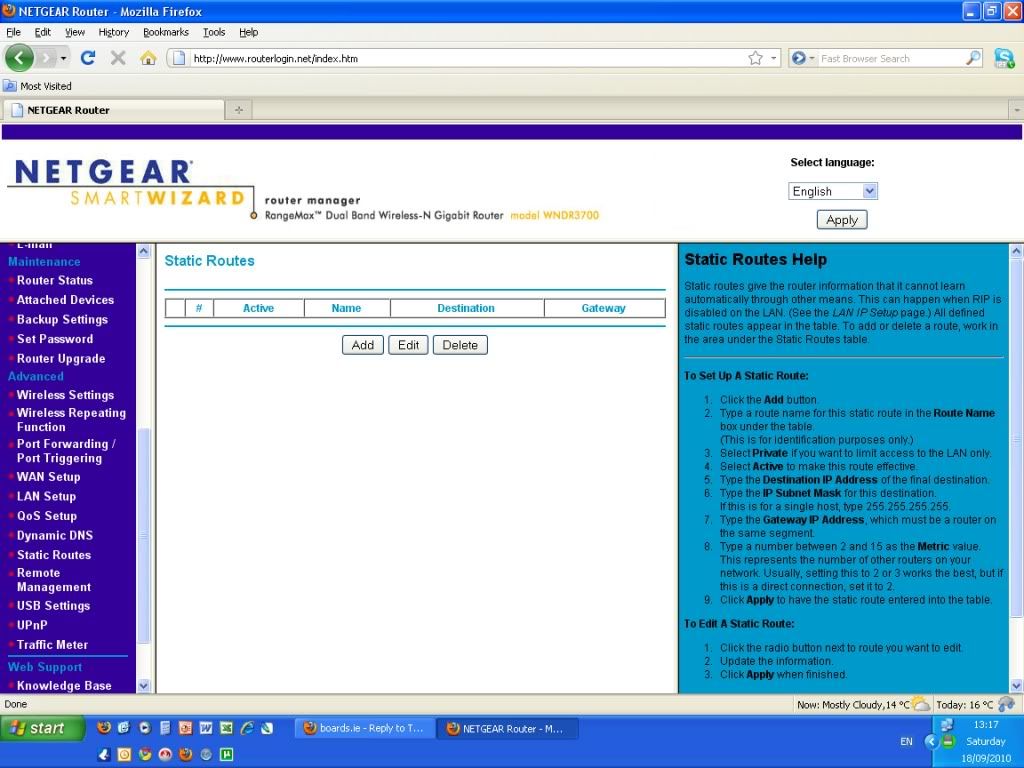The width and height of the screenshot is (1024, 768).
Task: Launch Word from the quick launch bar
Action: pyautogui.click(x=206, y=728)
